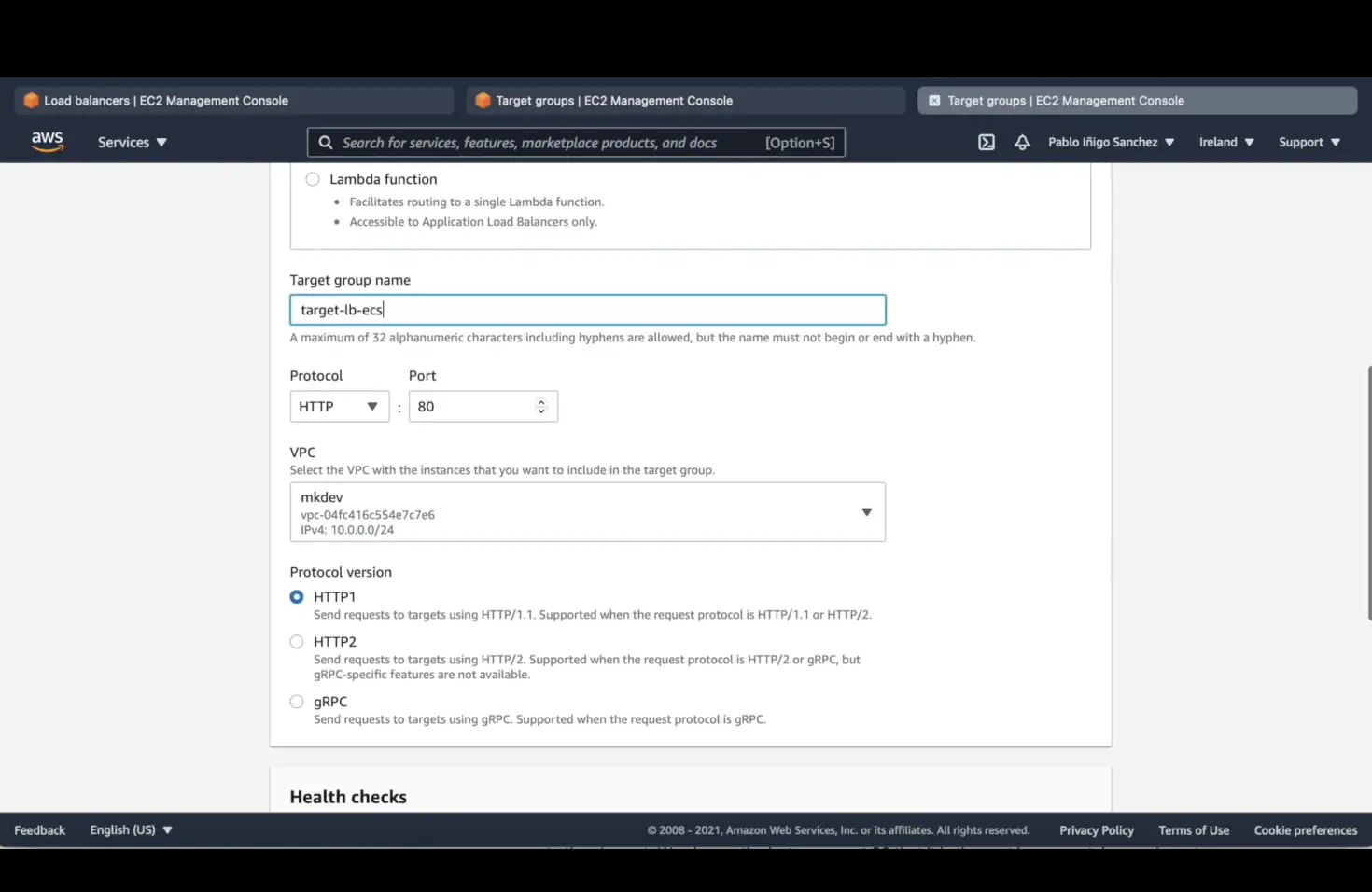
Task: Click the search magnifier icon
Action: pyautogui.click(x=326, y=143)
